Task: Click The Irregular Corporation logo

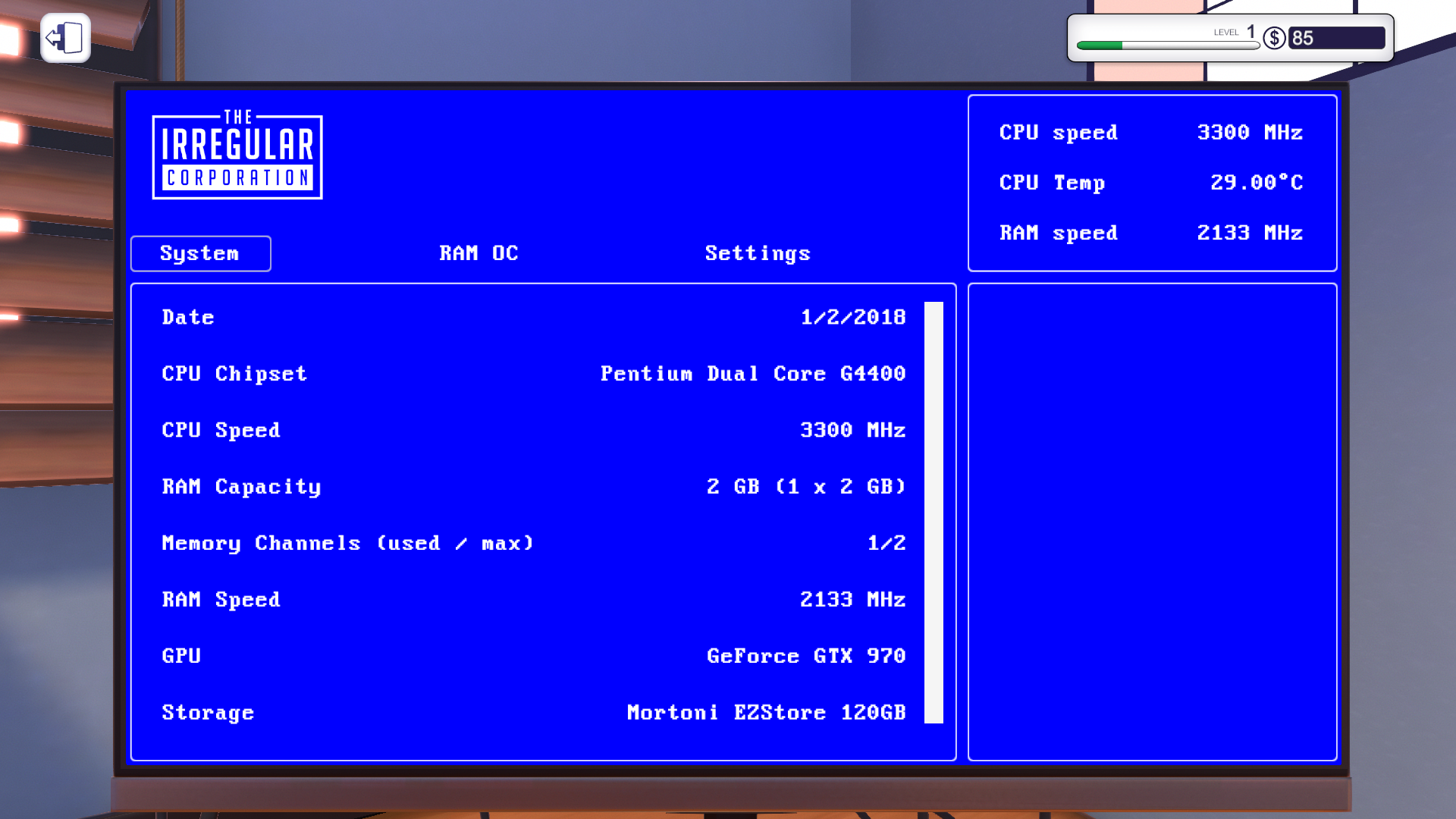Action: click(x=237, y=156)
